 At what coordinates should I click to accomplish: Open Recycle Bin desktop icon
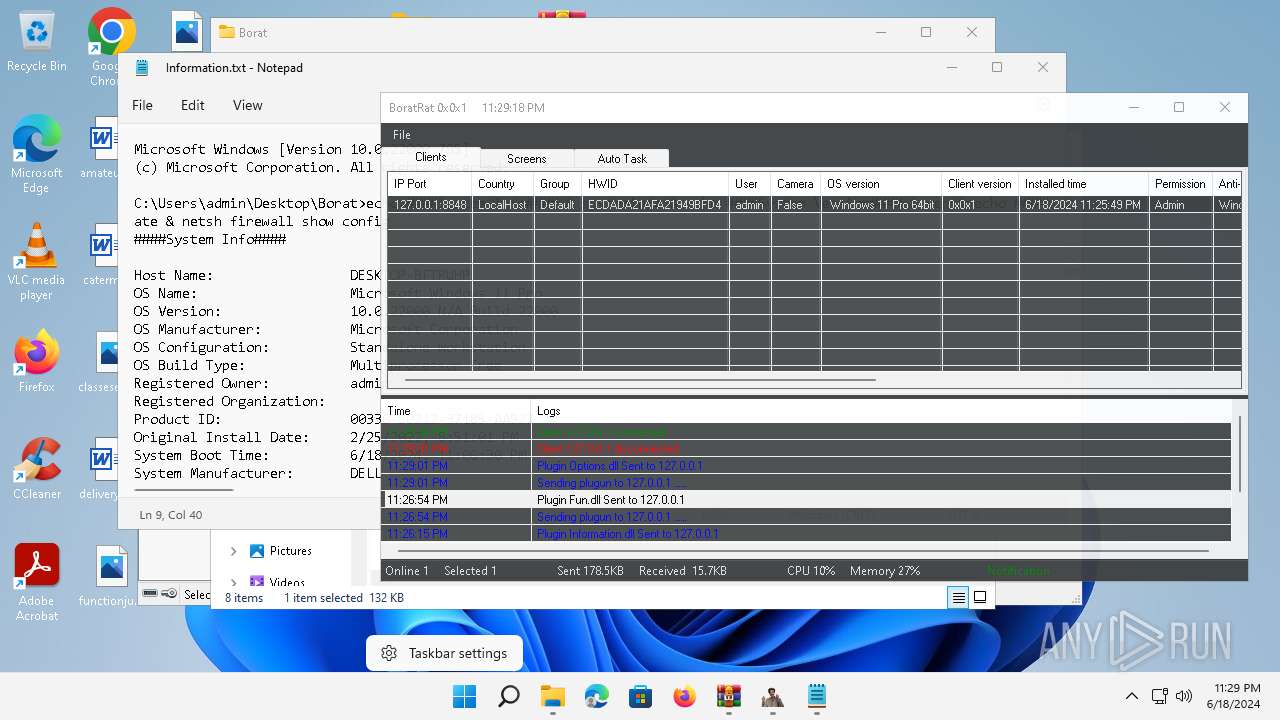pos(37,42)
